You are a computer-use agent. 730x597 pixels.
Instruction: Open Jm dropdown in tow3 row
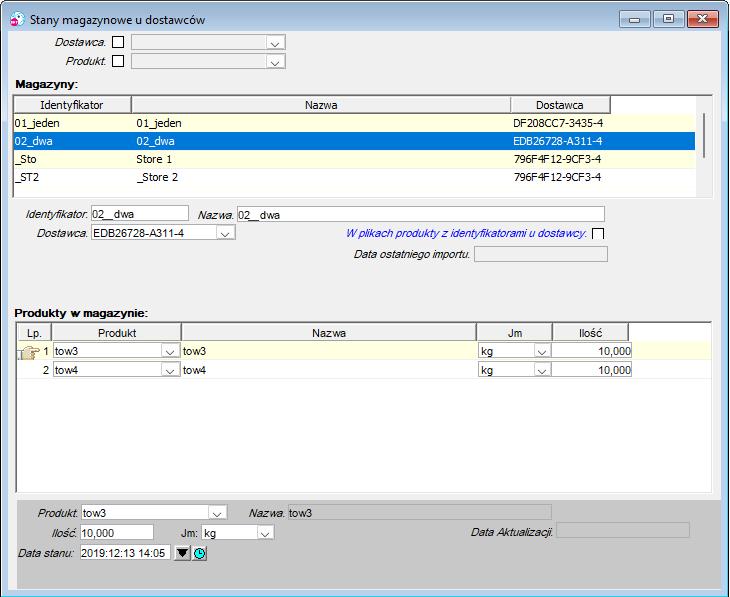[541, 351]
